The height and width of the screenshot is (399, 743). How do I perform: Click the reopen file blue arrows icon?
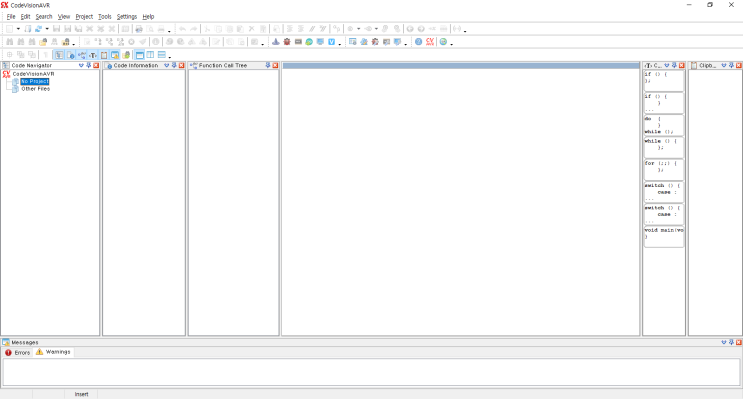pyautogui.click(x=38, y=29)
